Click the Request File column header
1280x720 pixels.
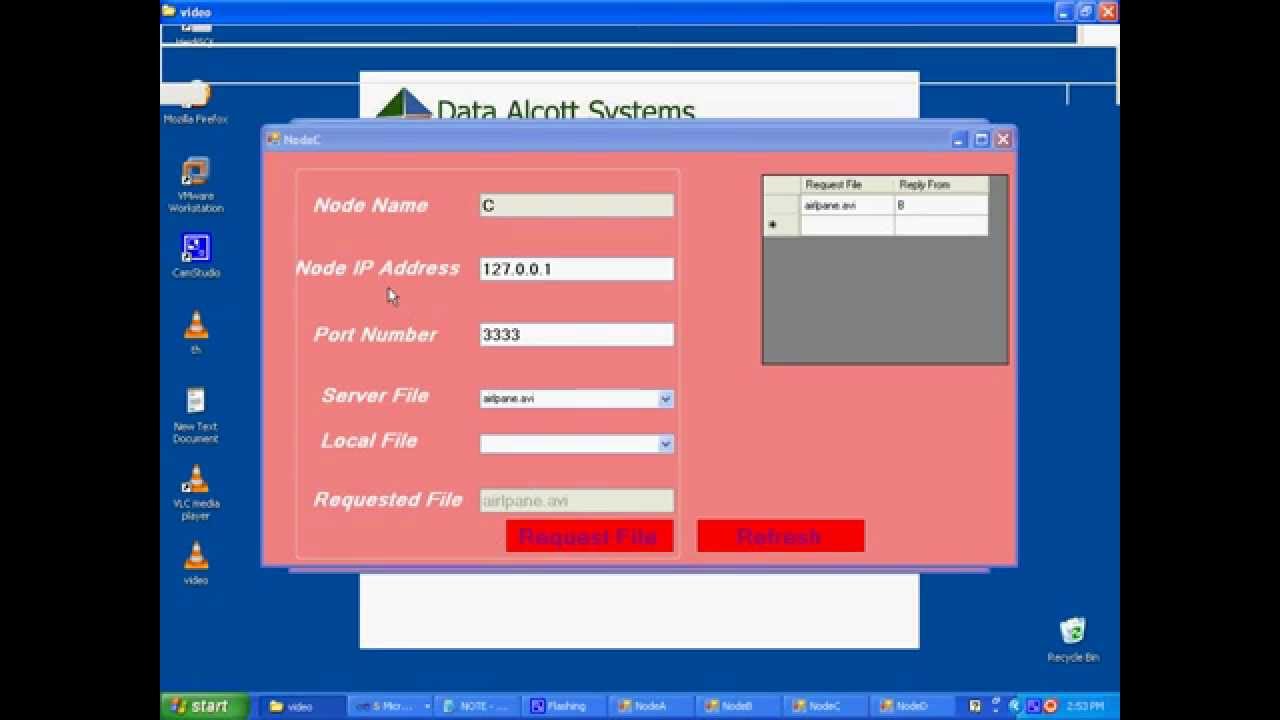tap(848, 185)
